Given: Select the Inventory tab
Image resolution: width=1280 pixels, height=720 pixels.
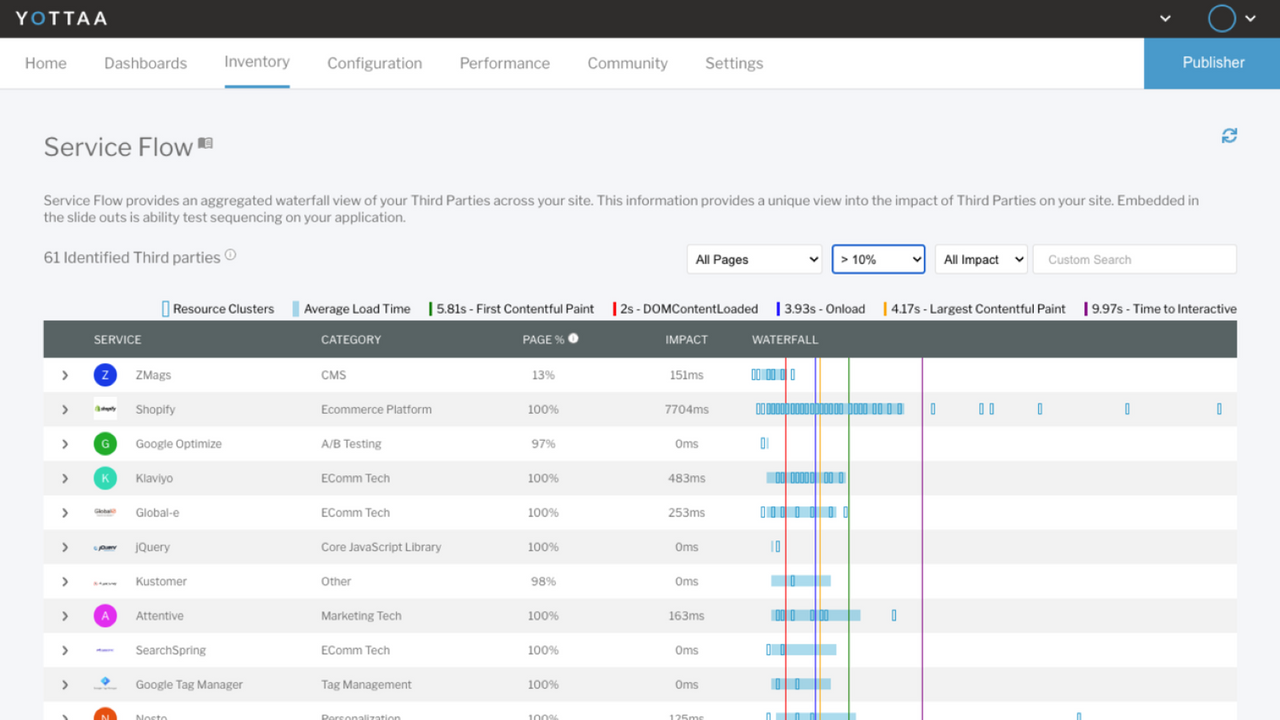Looking at the screenshot, I should (257, 62).
